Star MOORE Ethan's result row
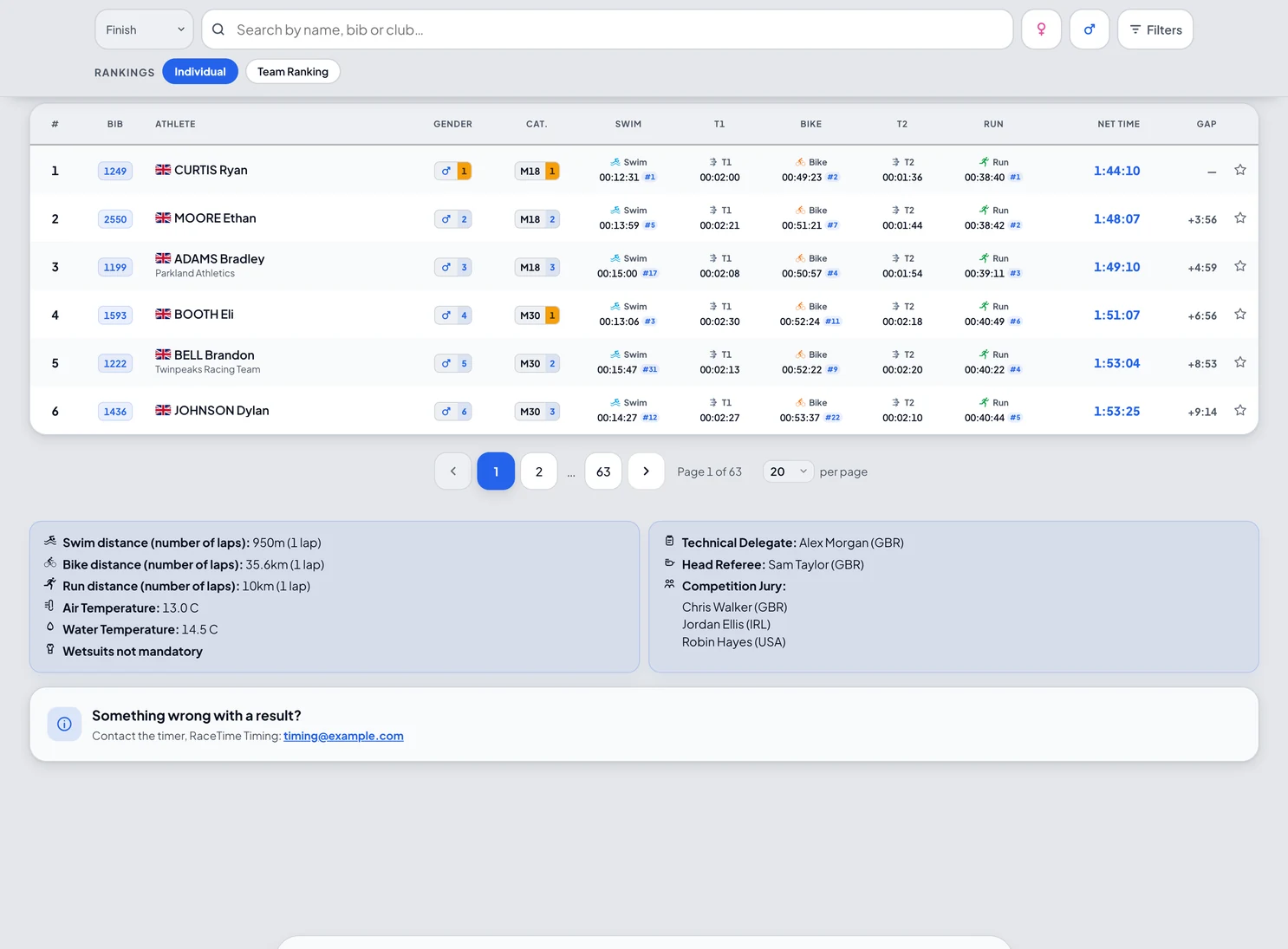This screenshot has width=1288, height=949. pos(1240,218)
